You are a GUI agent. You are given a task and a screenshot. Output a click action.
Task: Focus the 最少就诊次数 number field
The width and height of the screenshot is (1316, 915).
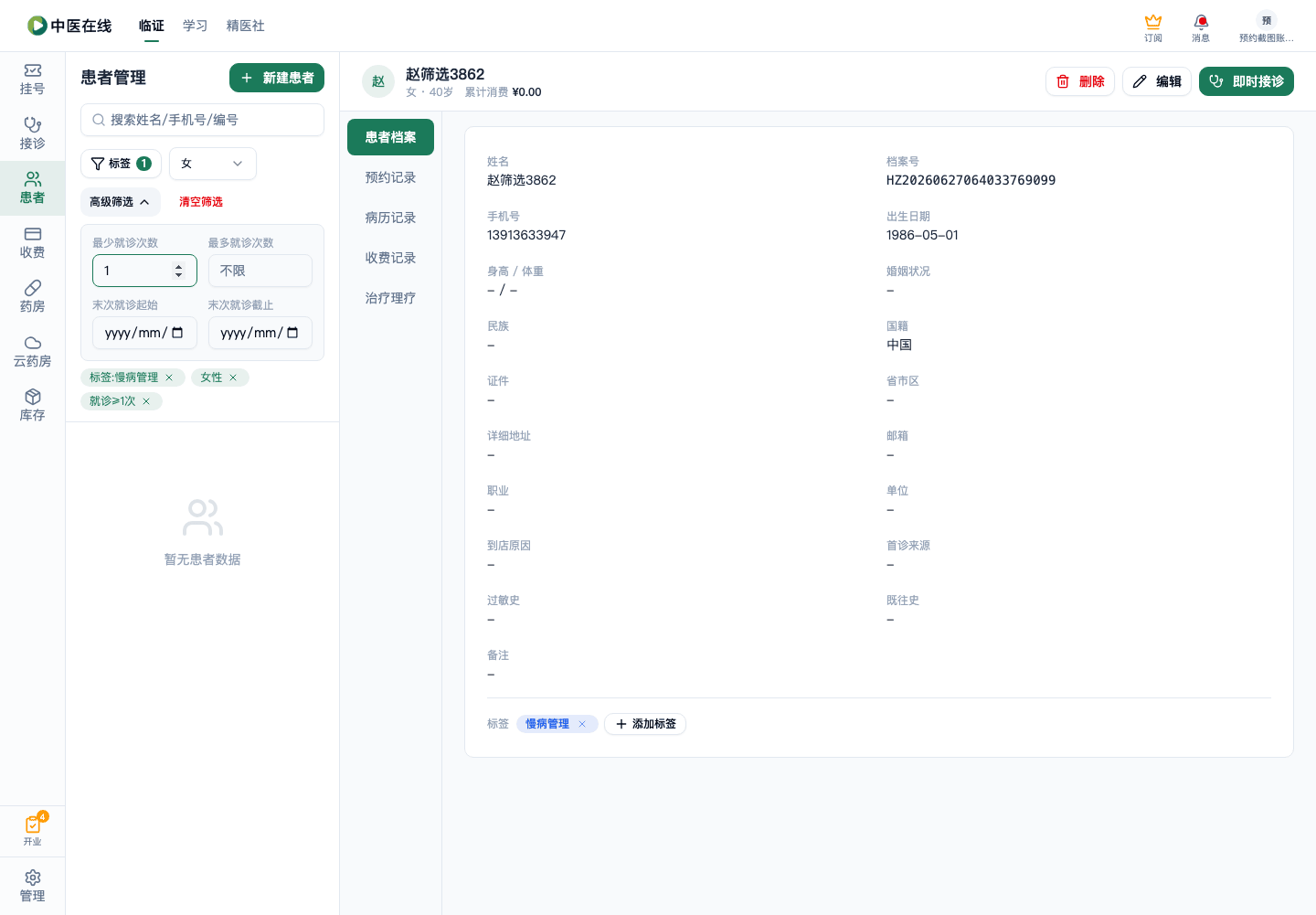pyautogui.click(x=144, y=271)
